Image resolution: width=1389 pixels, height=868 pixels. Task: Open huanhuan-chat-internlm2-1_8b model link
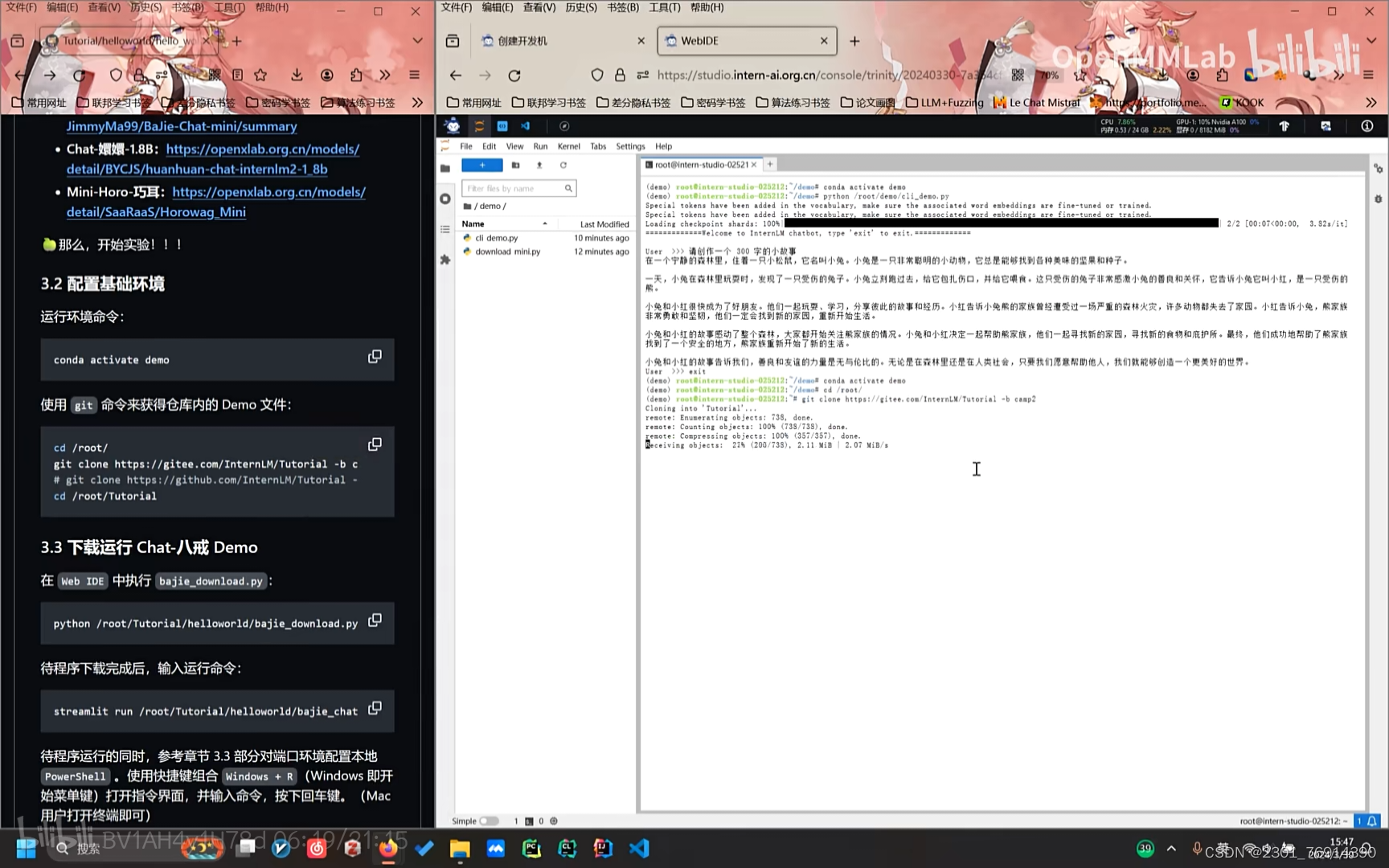213,159
